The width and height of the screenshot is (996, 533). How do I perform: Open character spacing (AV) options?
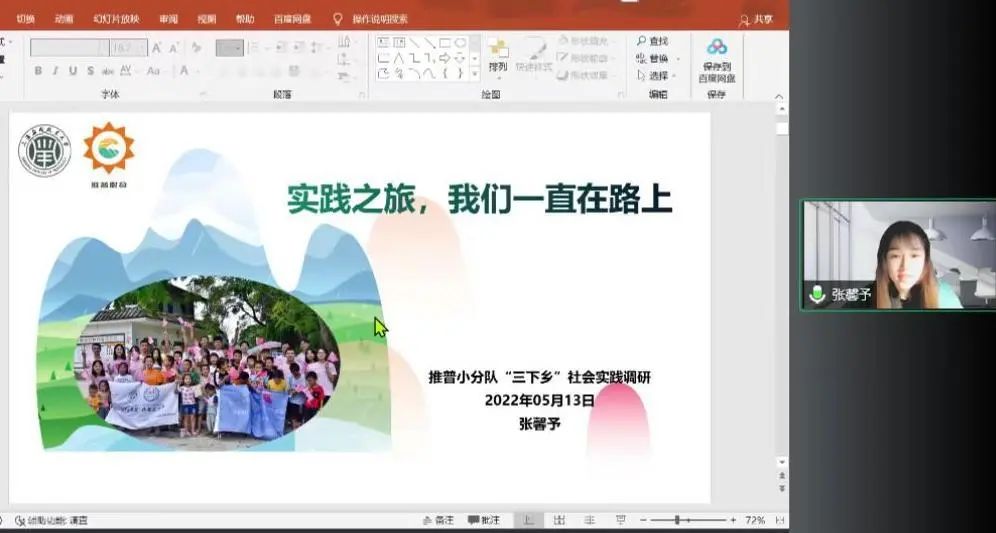126,71
